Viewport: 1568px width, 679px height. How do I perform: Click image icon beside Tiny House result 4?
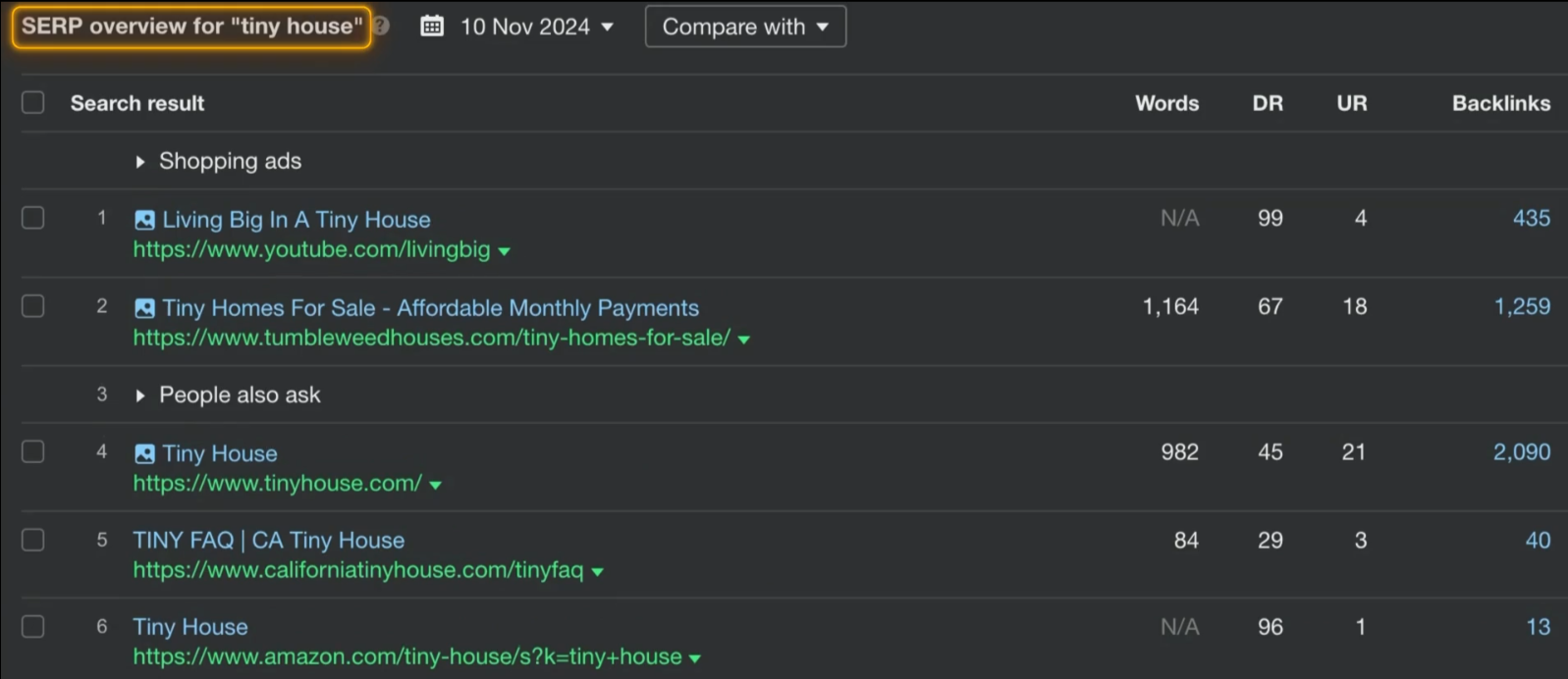click(x=144, y=453)
